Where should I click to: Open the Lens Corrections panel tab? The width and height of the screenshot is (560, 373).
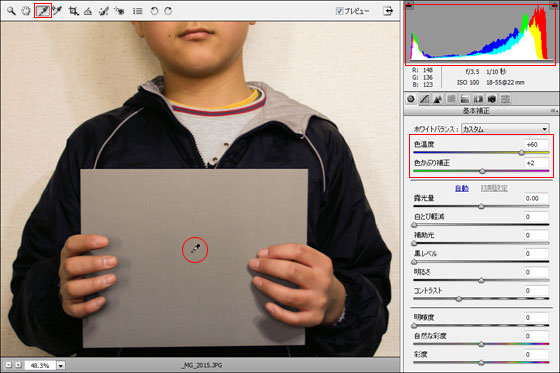pos(478,99)
